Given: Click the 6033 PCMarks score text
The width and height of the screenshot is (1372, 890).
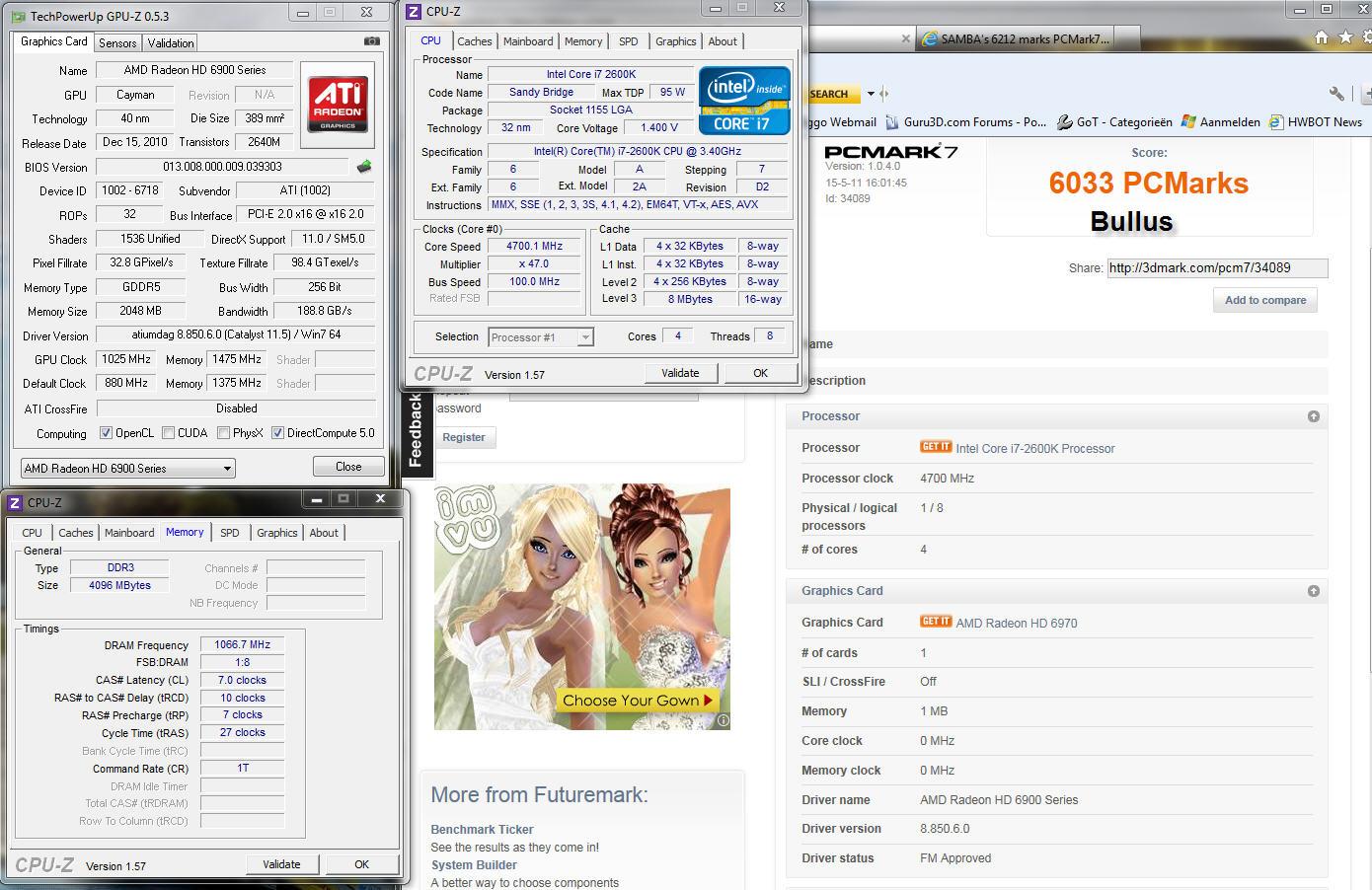Looking at the screenshot, I should pos(1149,183).
